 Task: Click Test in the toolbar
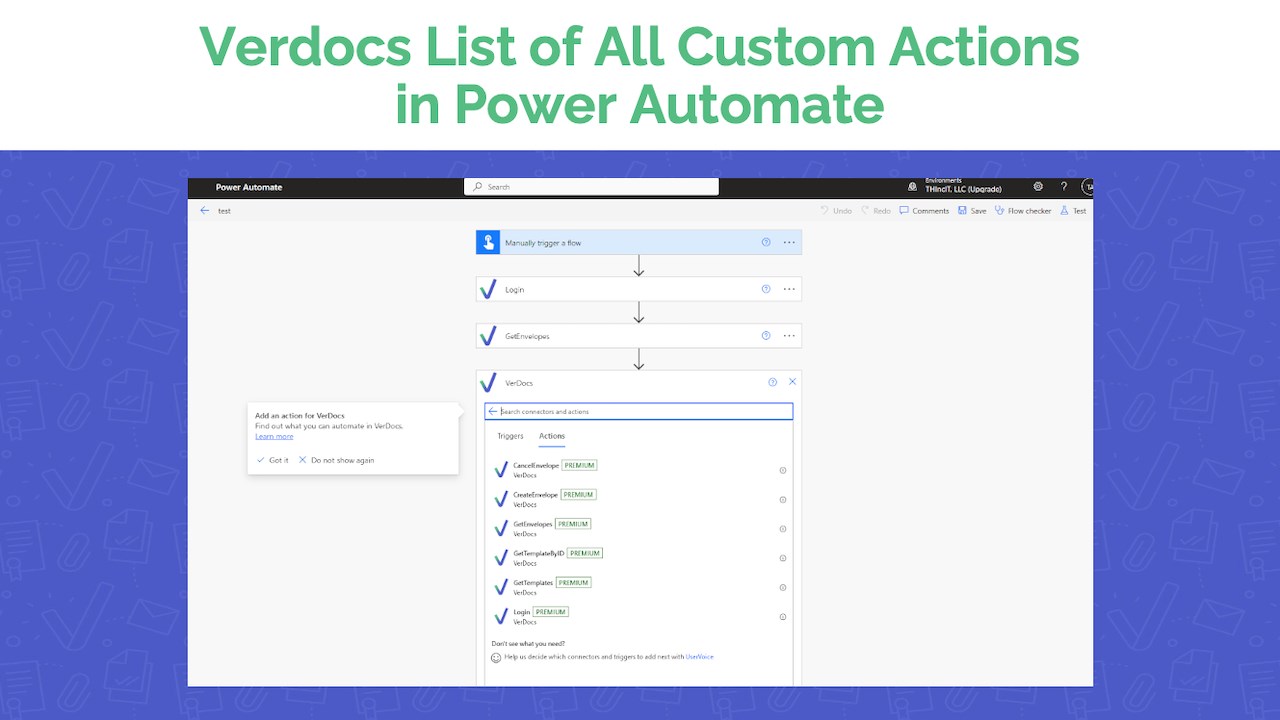click(1073, 211)
